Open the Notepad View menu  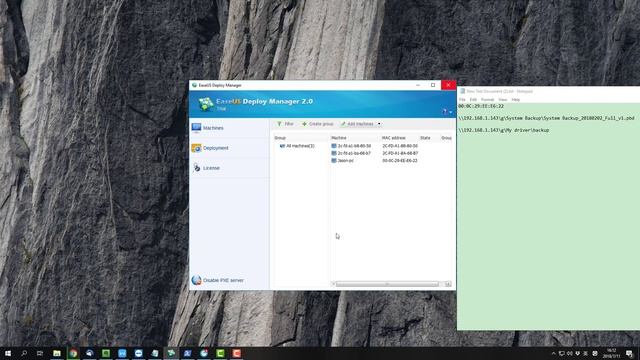[503, 100]
